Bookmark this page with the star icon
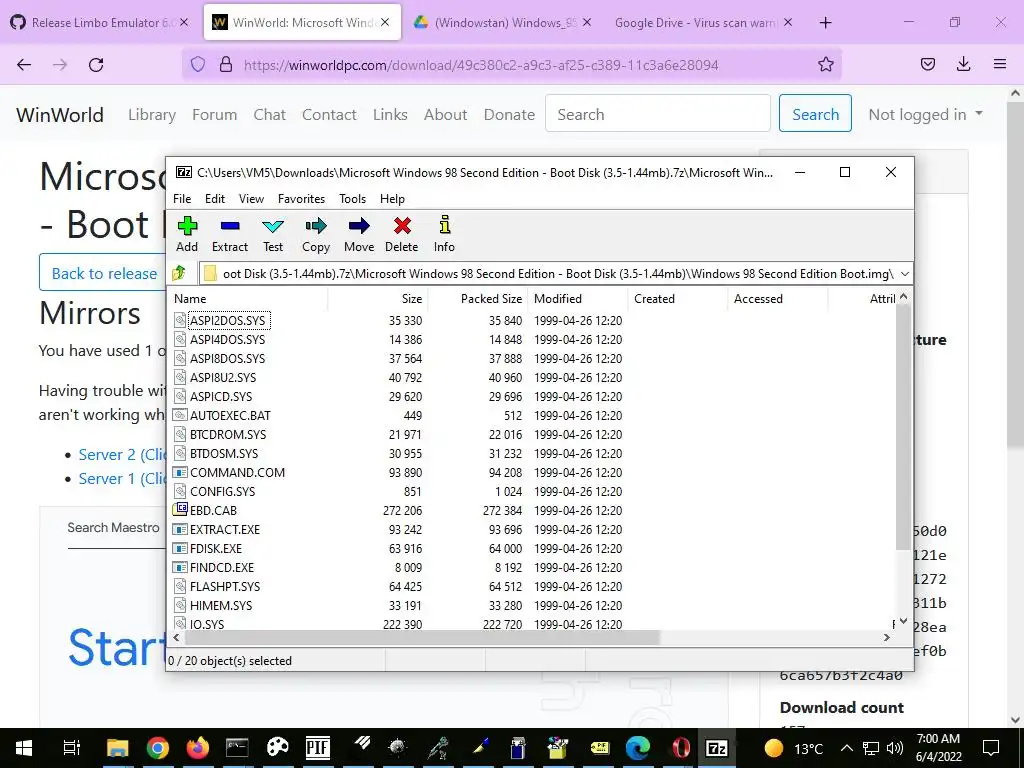1024x768 pixels. 825,64
